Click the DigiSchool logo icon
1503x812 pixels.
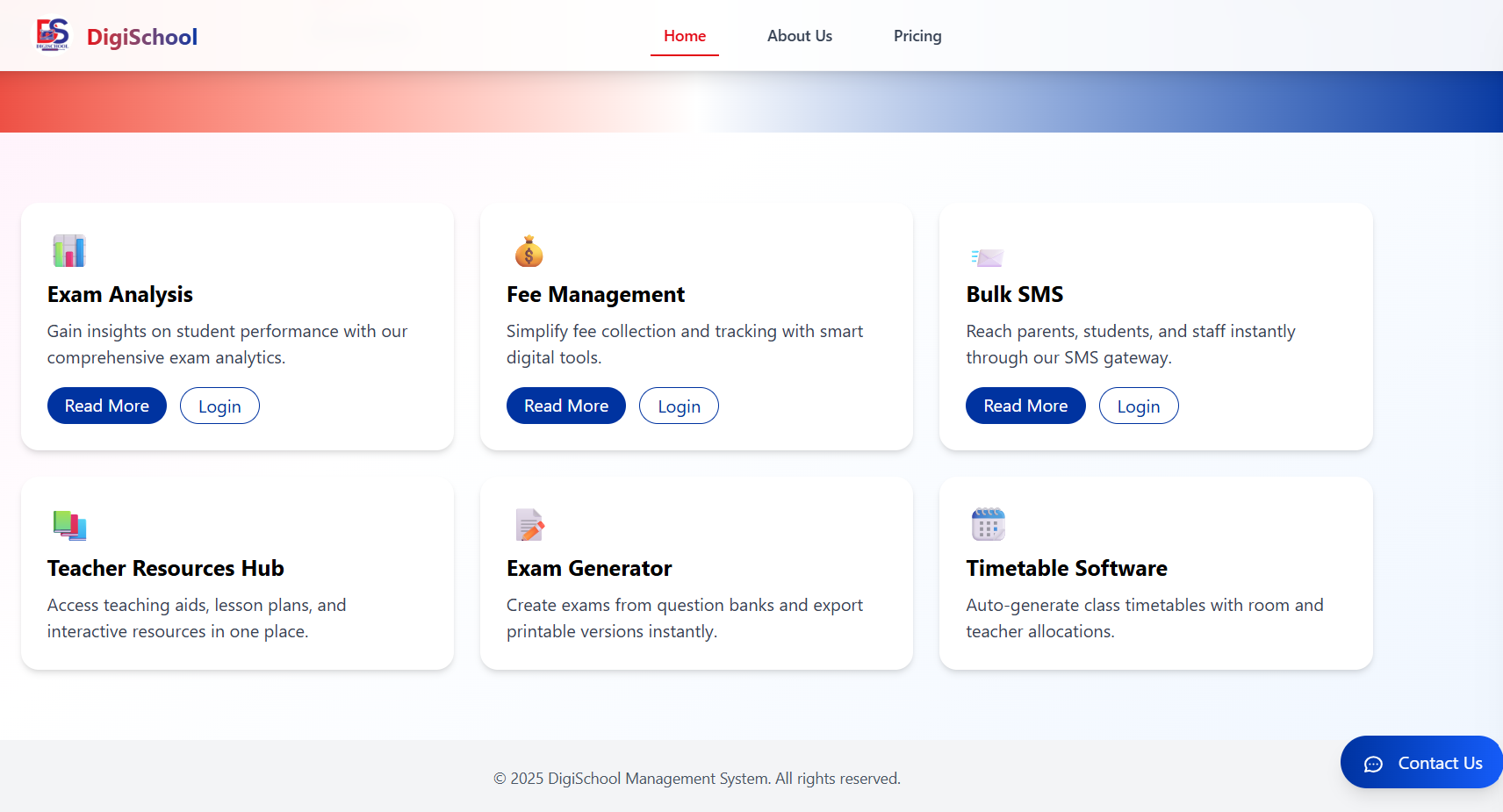52,35
